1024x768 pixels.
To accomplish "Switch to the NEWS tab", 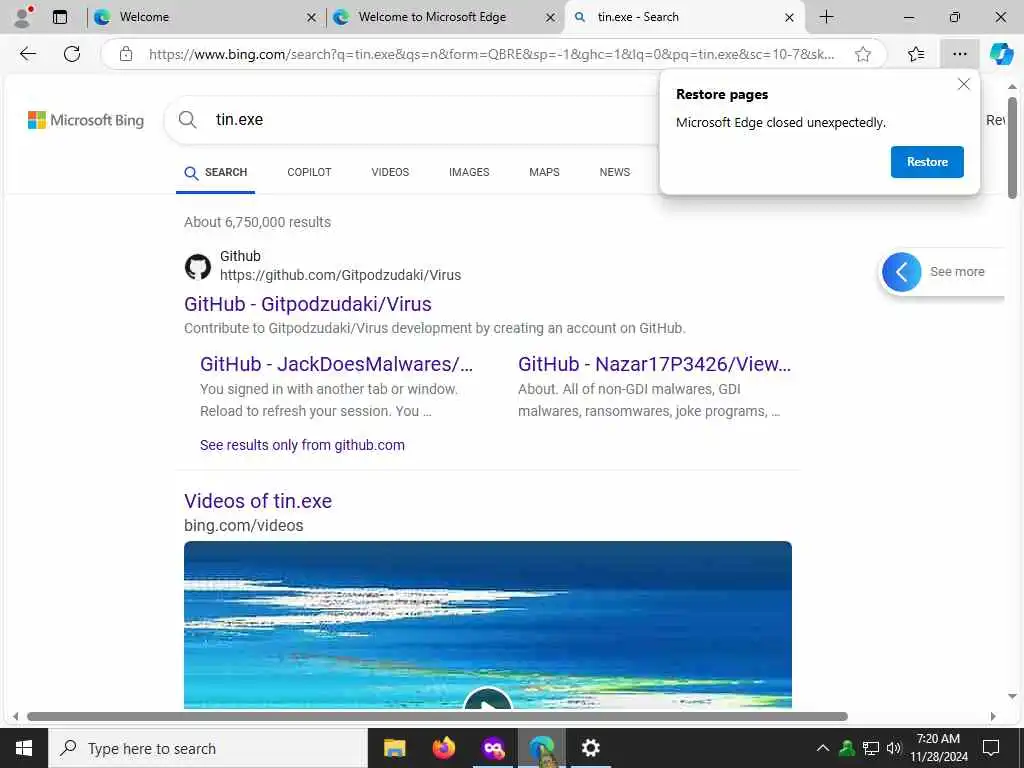I will [x=615, y=172].
